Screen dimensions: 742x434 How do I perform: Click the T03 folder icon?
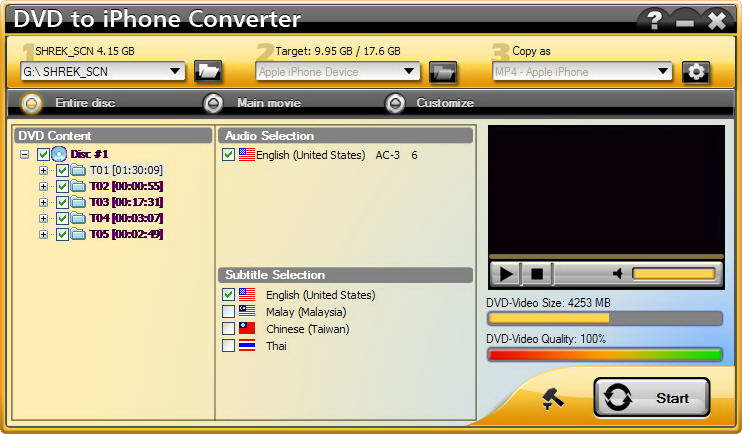tap(78, 202)
